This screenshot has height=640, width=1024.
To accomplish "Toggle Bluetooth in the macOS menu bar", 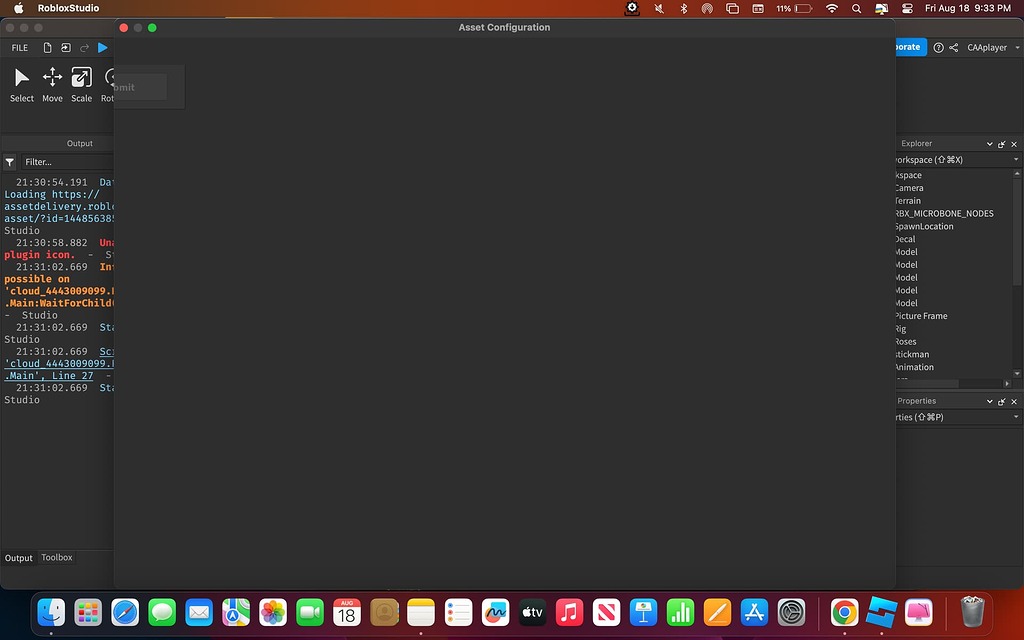I will point(682,8).
